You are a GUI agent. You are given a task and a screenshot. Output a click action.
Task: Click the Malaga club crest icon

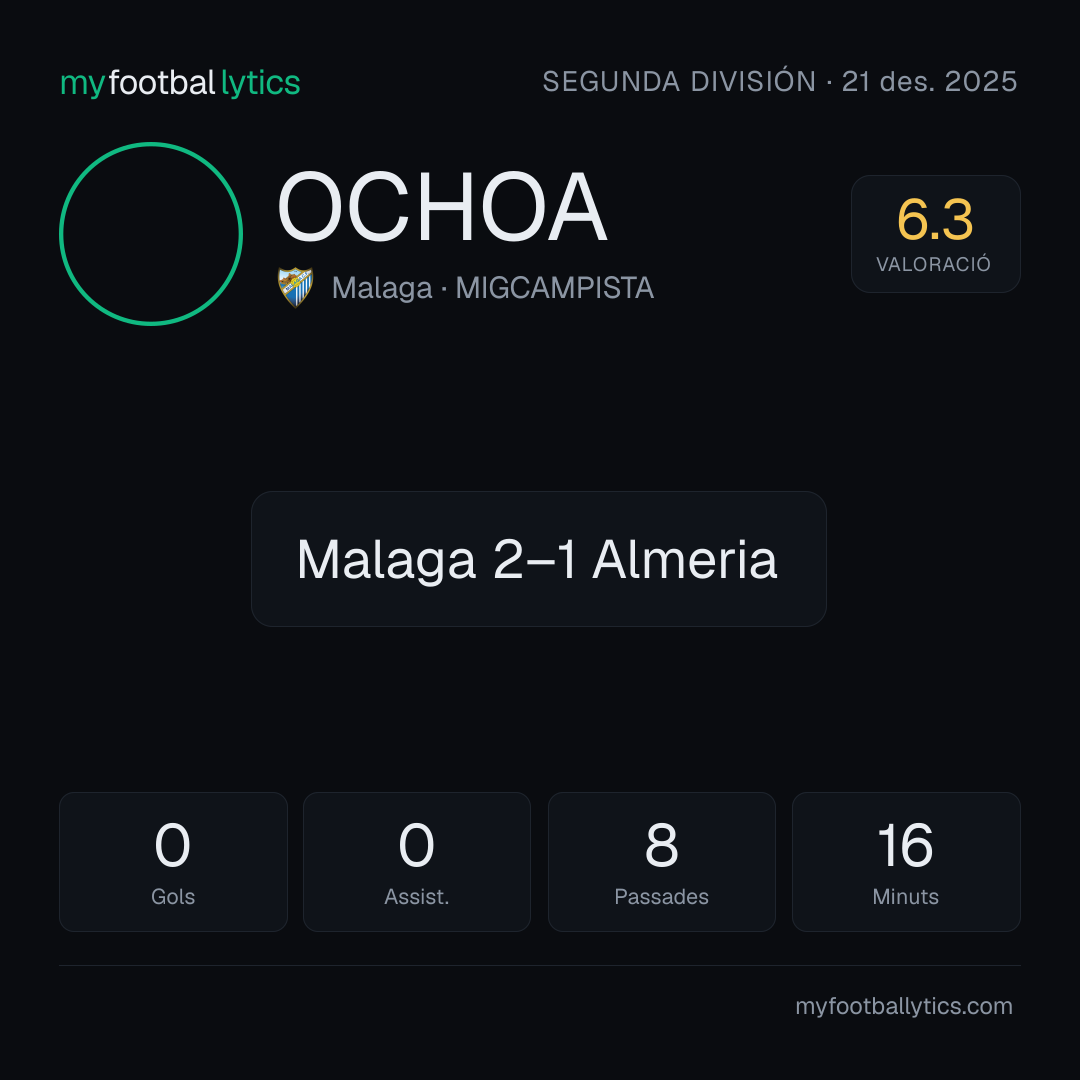[295, 287]
